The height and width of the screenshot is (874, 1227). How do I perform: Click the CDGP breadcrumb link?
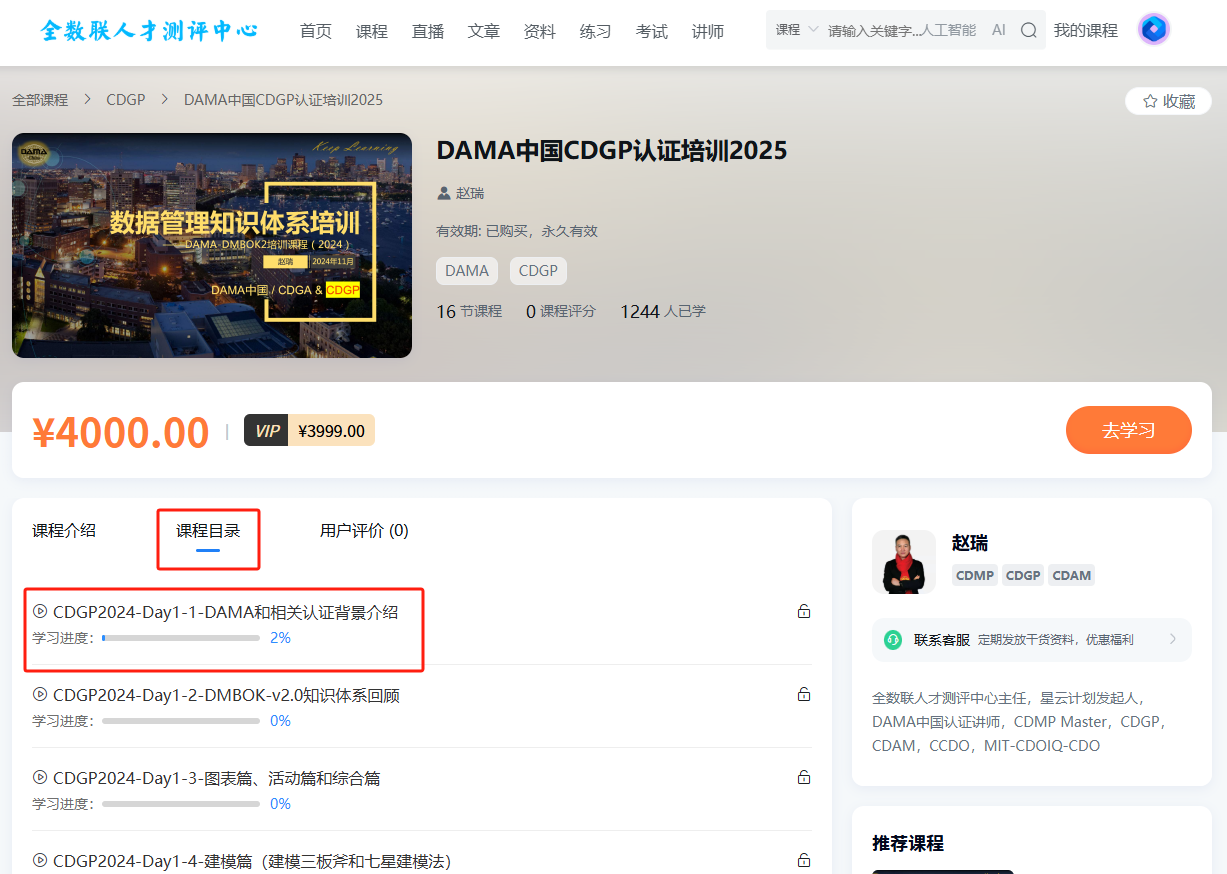[x=126, y=100]
